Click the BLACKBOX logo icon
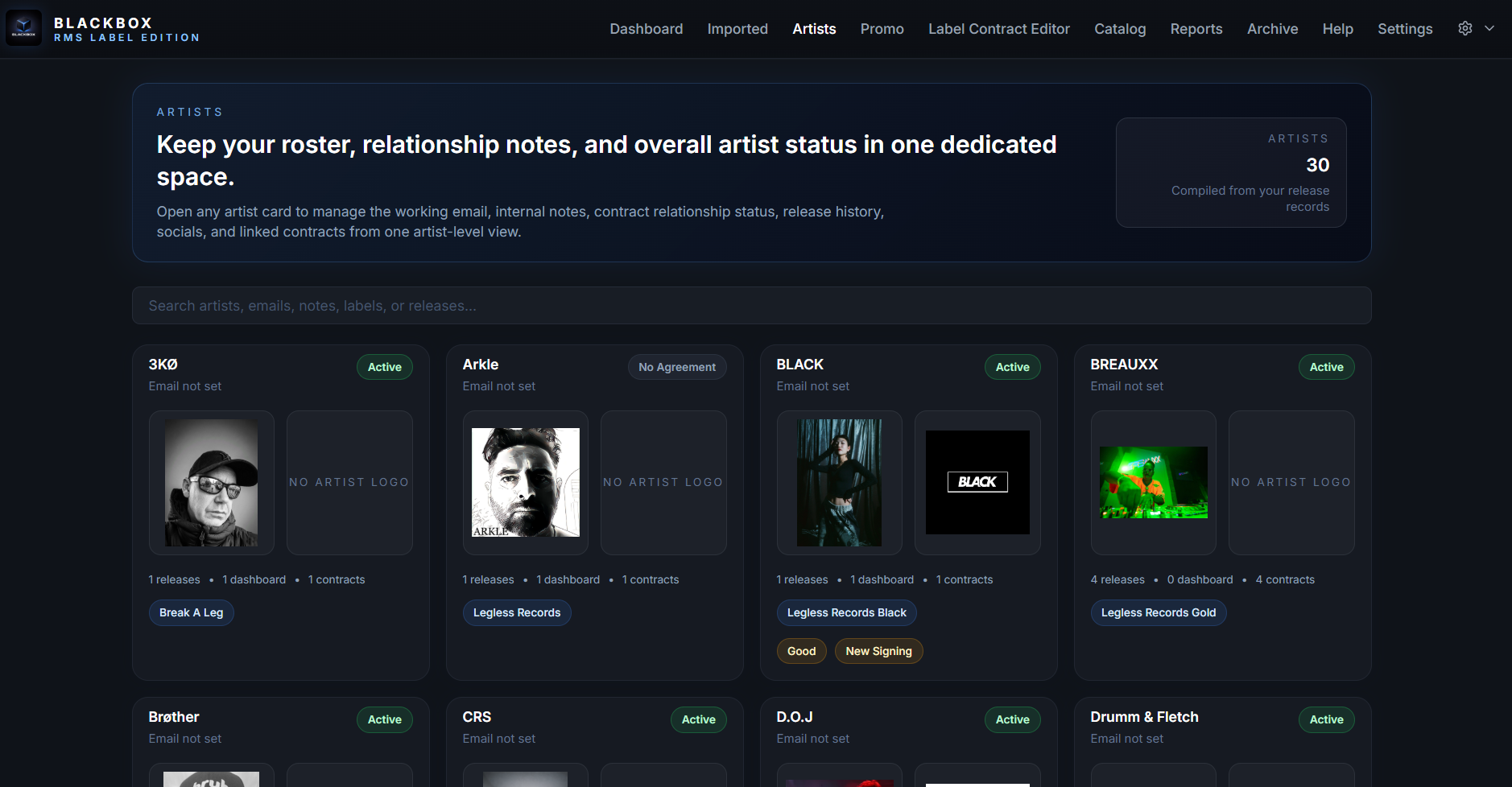Viewport: 1512px width, 787px height. click(x=23, y=27)
